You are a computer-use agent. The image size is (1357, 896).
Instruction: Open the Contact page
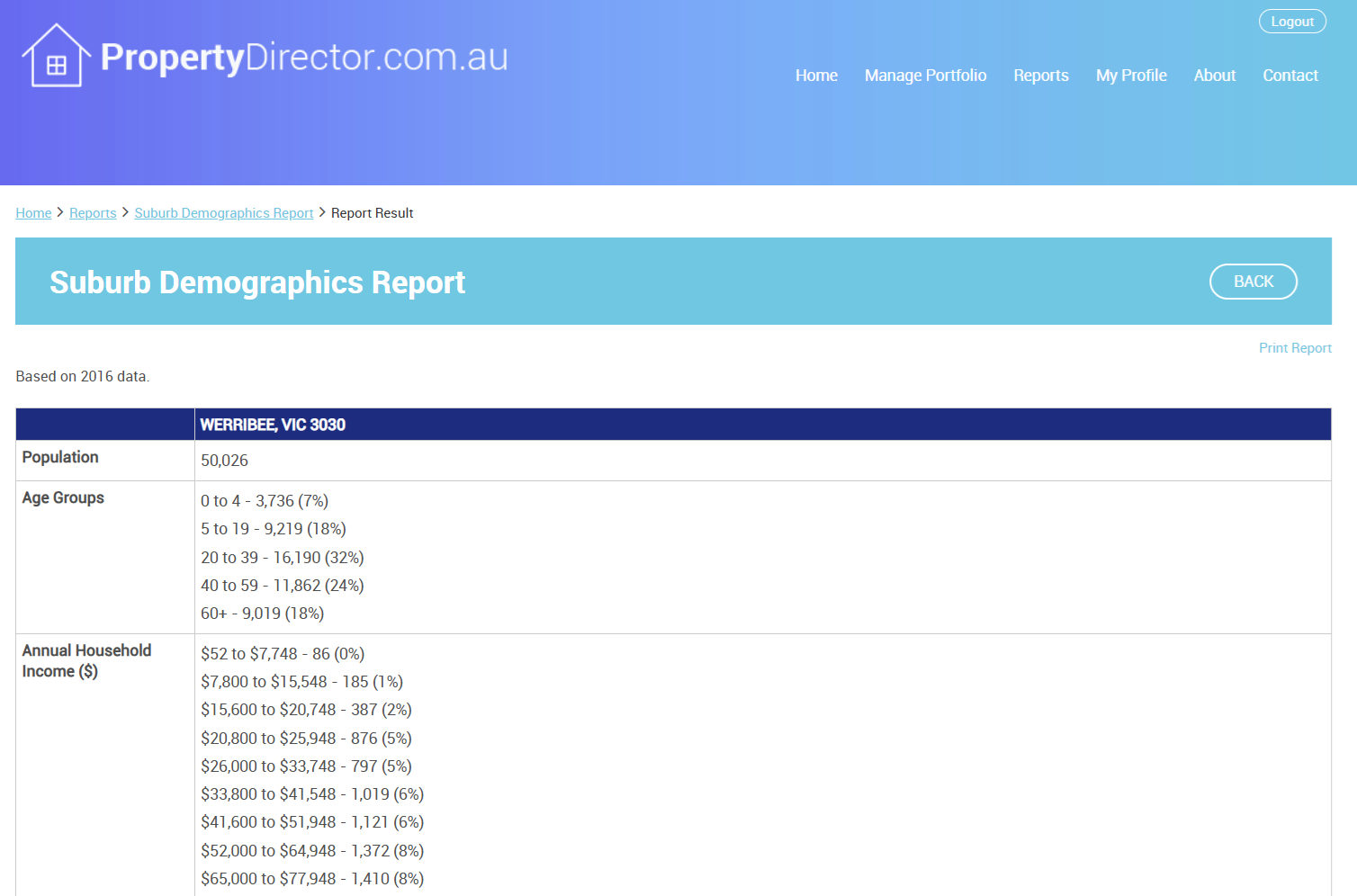[x=1290, y=76]
